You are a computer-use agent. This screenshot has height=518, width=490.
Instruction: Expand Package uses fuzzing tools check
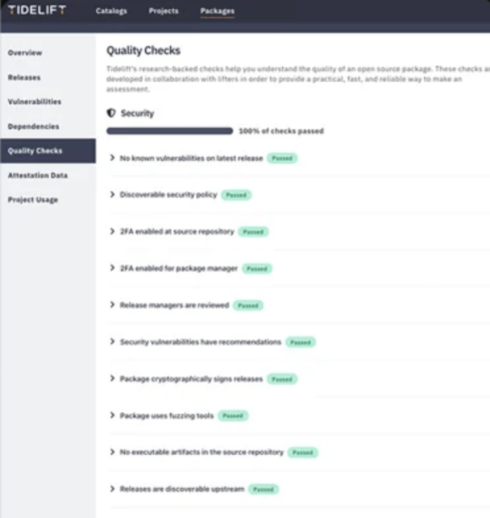pyautogui.click(x=112, y=415)
